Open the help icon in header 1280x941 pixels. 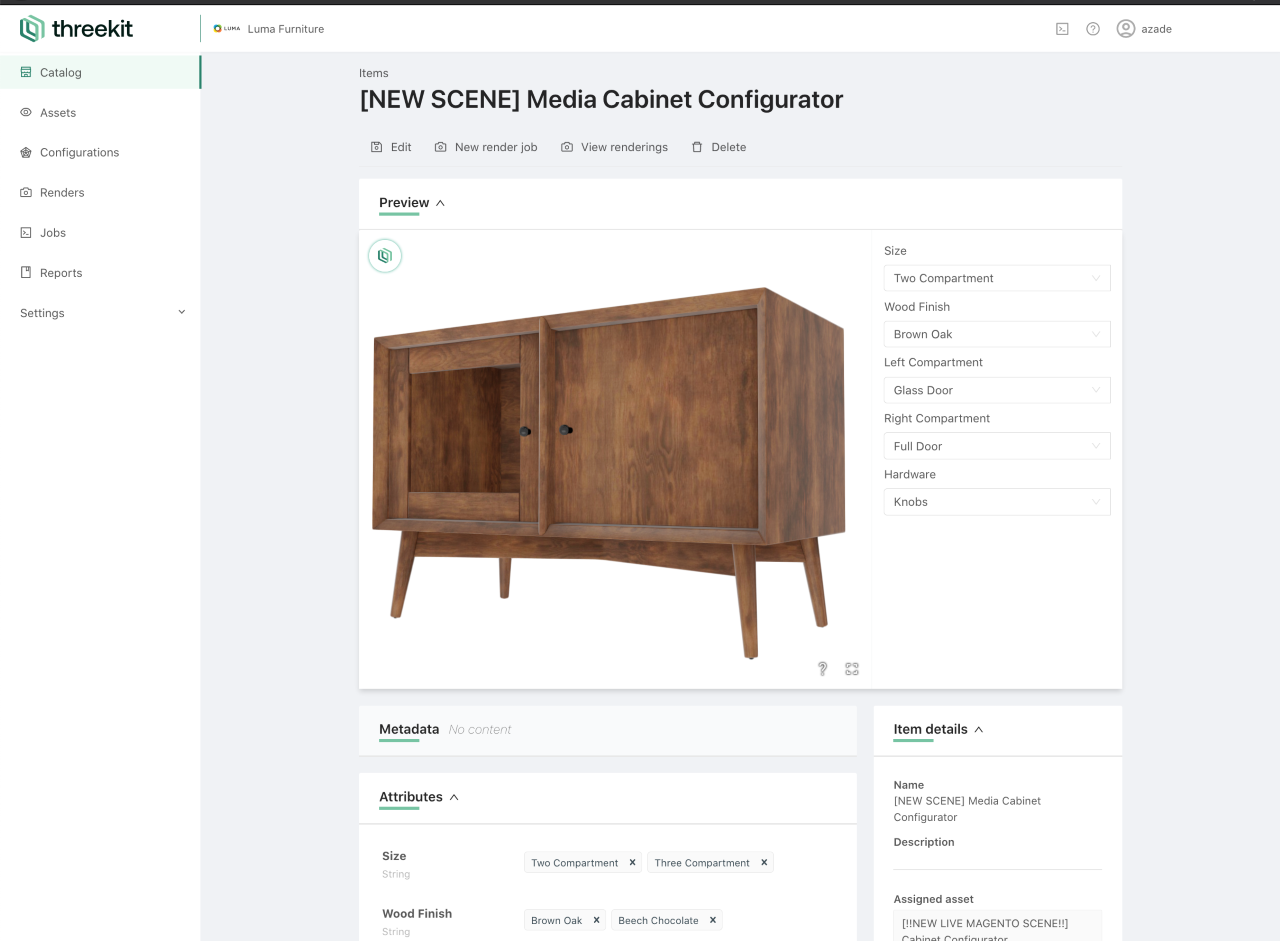tap(1093, 29)
